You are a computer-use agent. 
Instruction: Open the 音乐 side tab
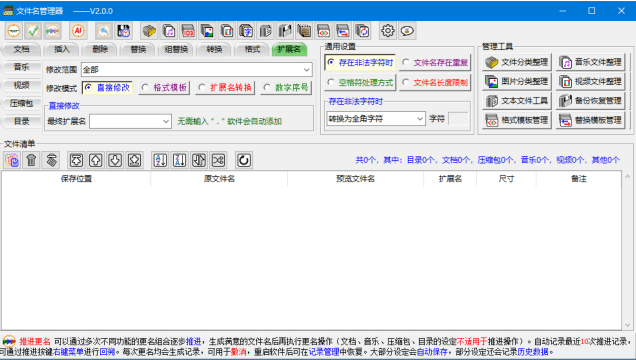21,67
